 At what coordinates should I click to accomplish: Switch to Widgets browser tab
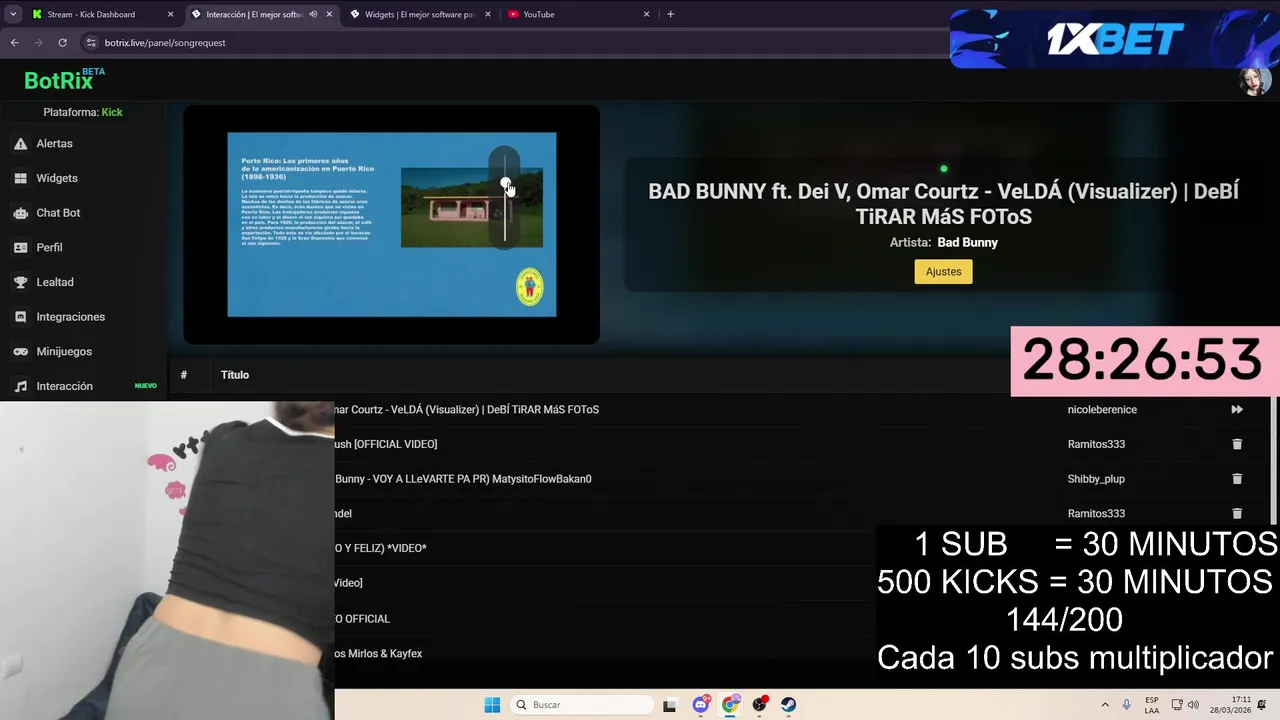tap(420, 14)
